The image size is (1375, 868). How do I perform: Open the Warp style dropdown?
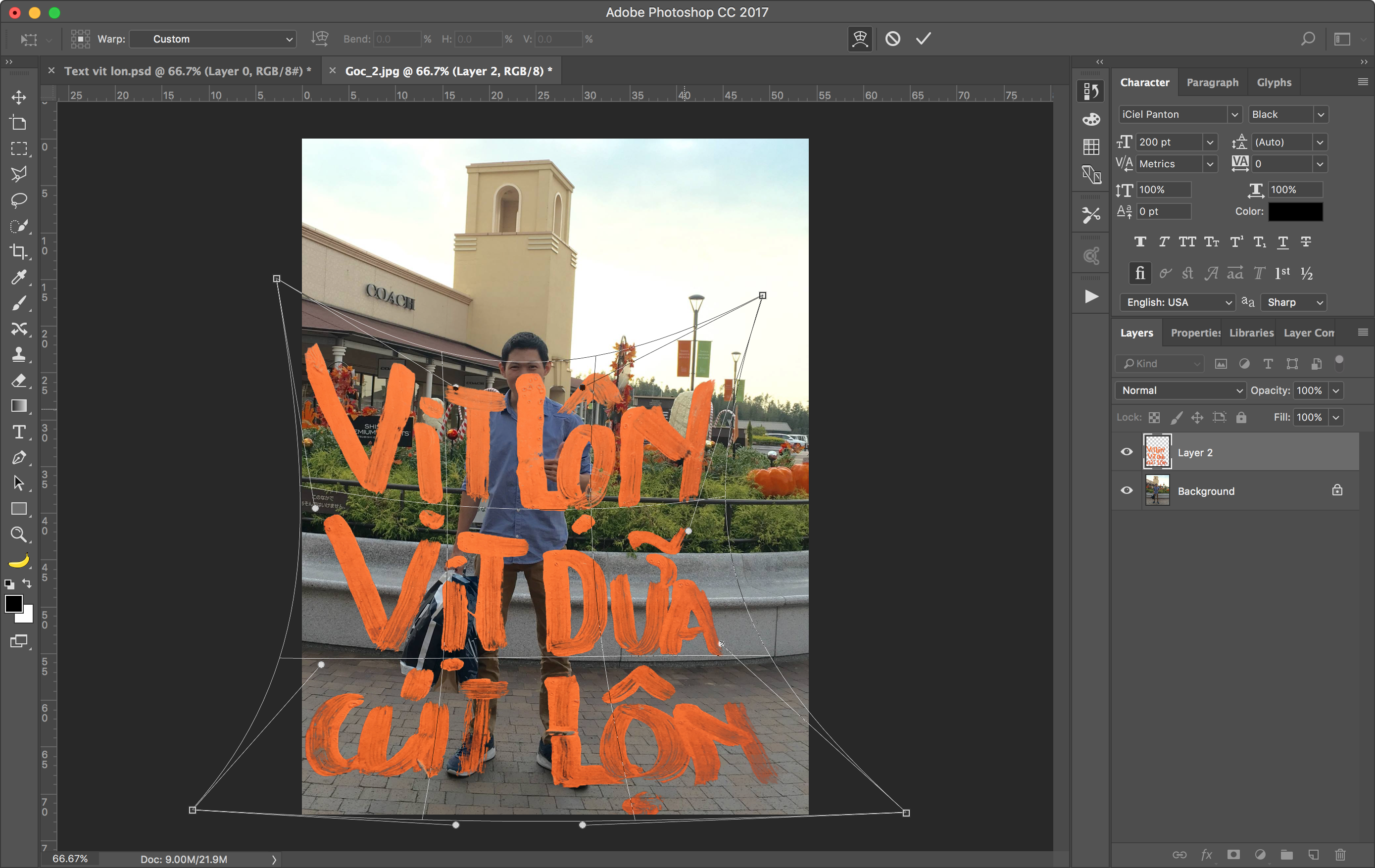click(213, 39)
